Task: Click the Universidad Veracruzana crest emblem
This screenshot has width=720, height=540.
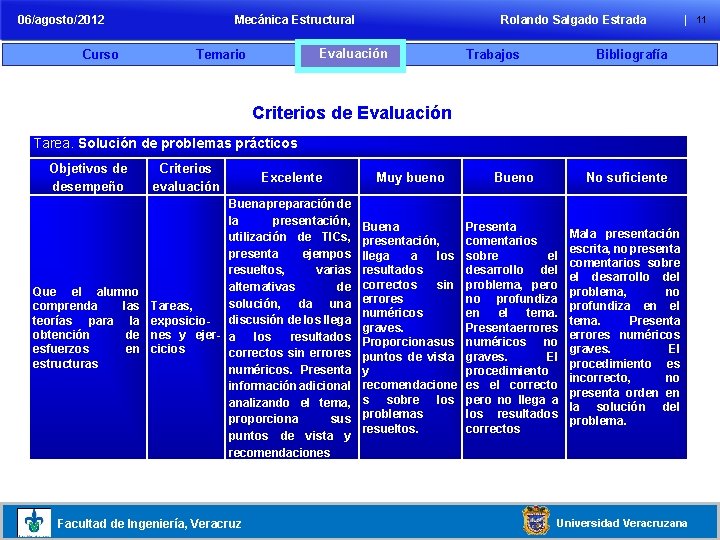Action: click(x=536, y=521)
